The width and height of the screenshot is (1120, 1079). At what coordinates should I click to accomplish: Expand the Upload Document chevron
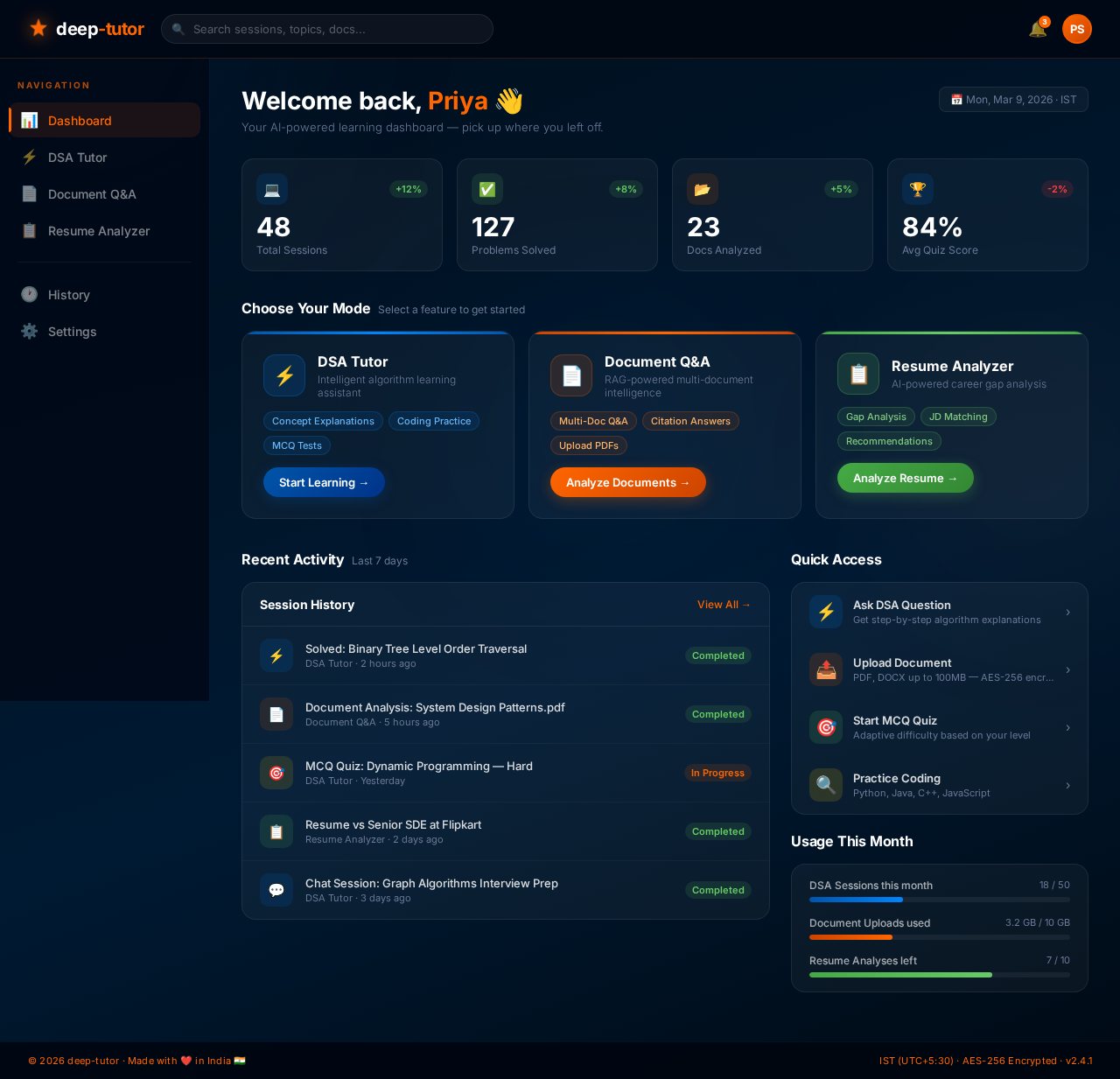pos(1067,669)
